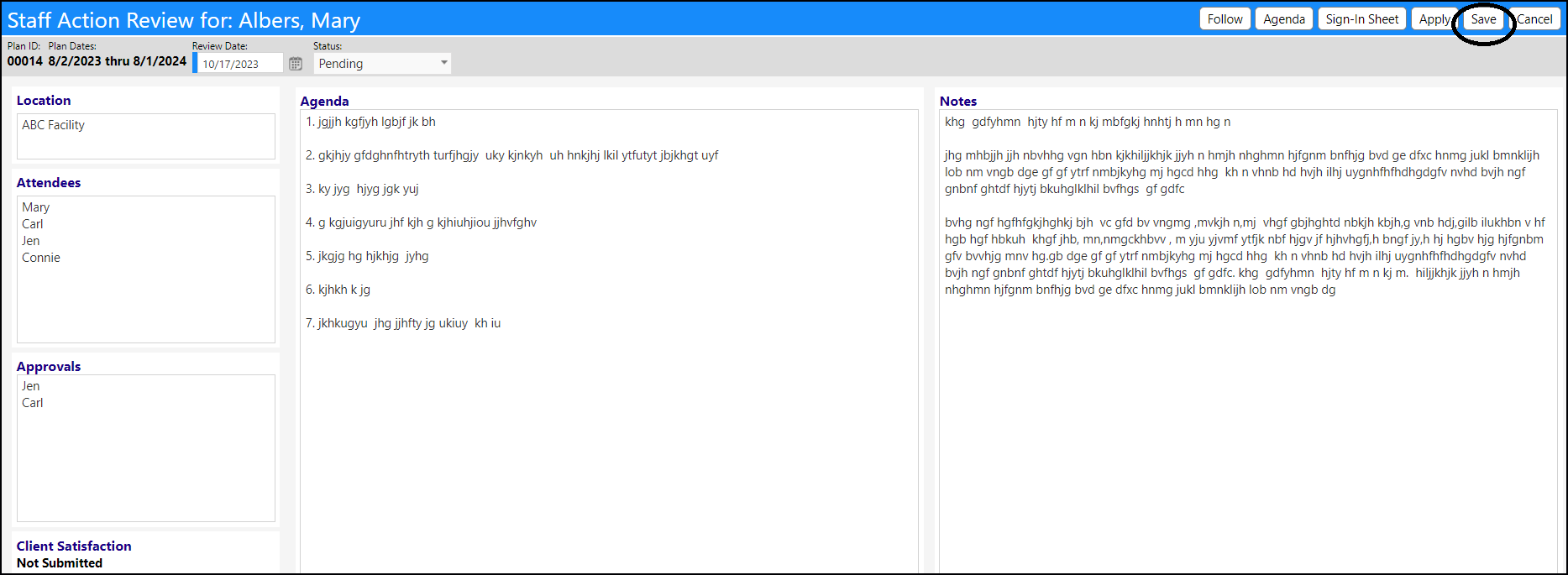Click Notes paragraph starting 'jhg mhbjjh'
This screenshot has width=1568, height=575.
[1242, 172]
